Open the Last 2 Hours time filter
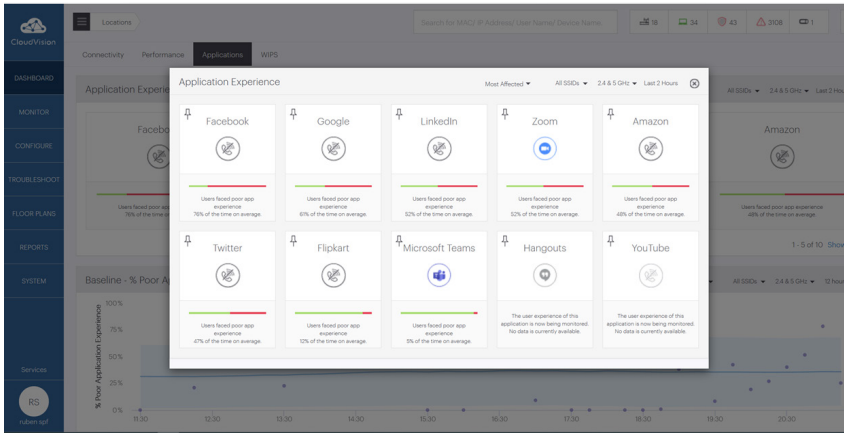 pyautogui.click(x=661, y=83)
